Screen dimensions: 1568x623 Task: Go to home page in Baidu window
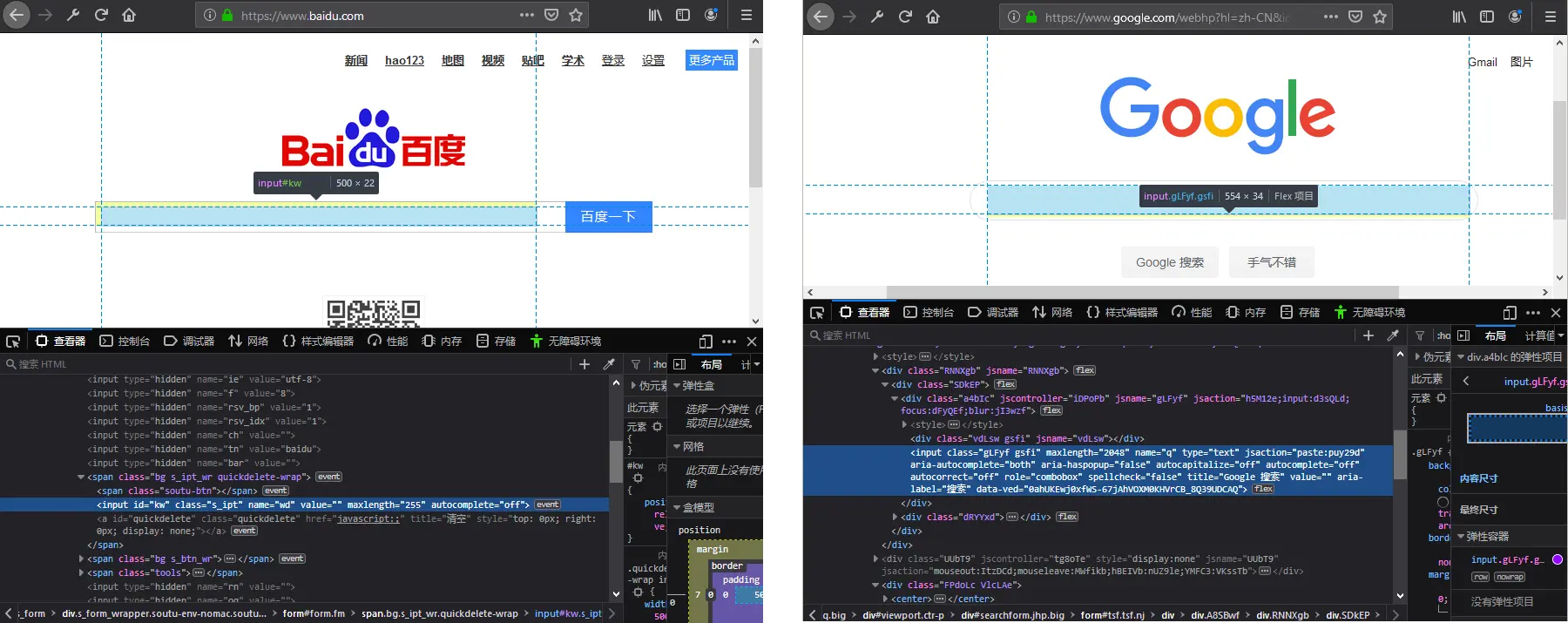[129, 15]
